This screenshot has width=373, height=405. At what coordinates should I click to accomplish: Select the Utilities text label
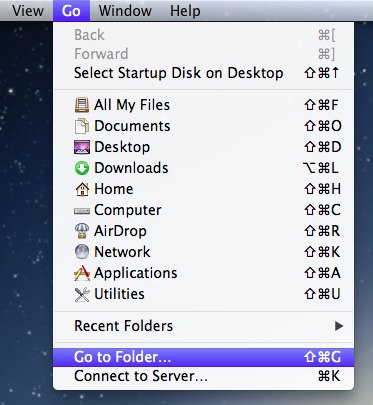tap(119, 294)
